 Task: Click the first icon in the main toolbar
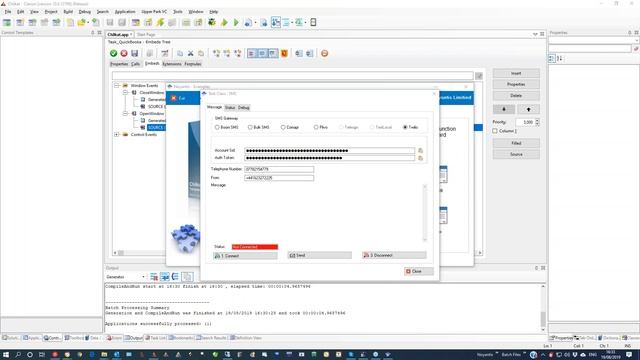(x=7, y=22)
